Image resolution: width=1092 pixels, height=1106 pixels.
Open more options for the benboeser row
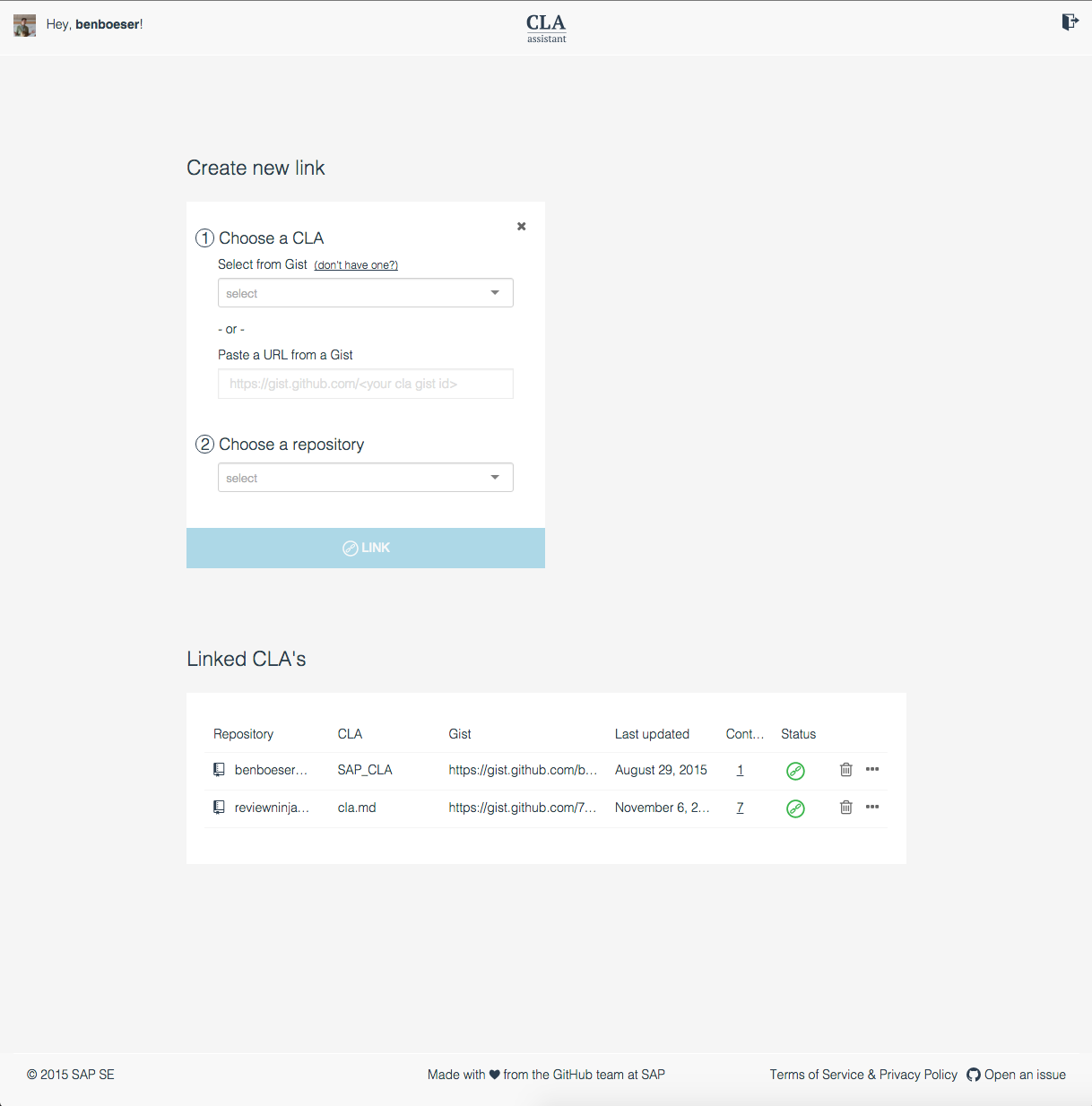click(872, 769)
